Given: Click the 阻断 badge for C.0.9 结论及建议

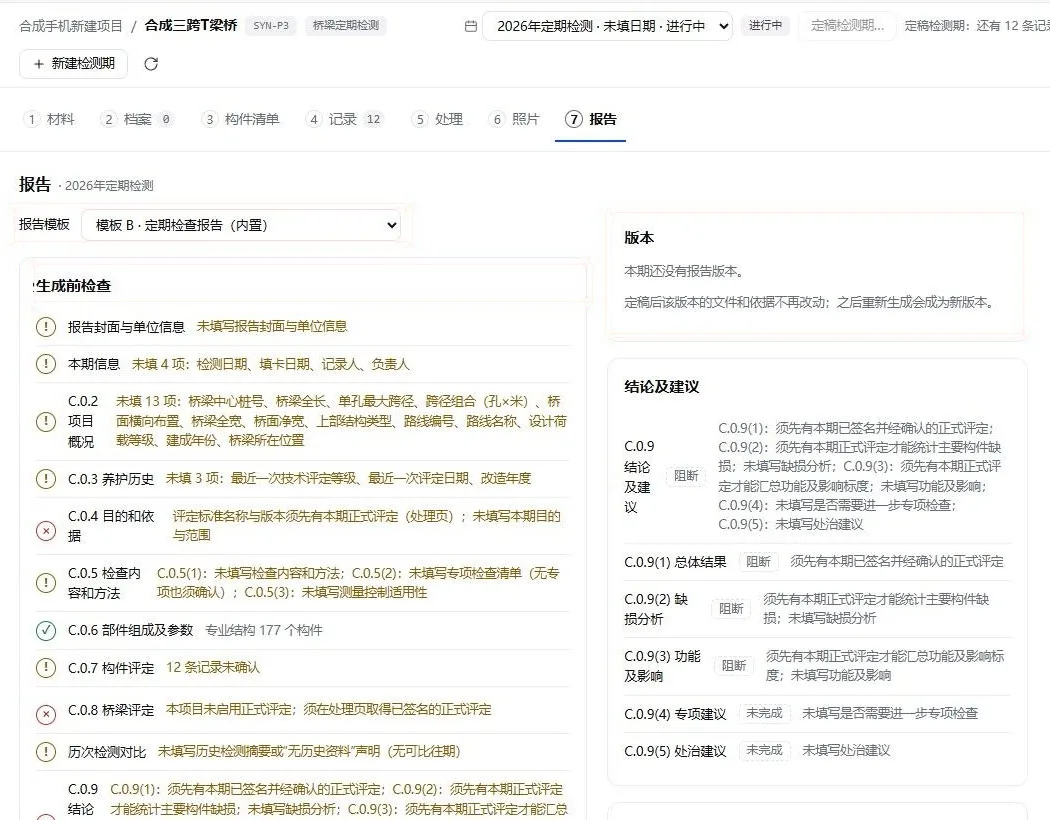Looking at the screenshot, I should click(686, 476).
